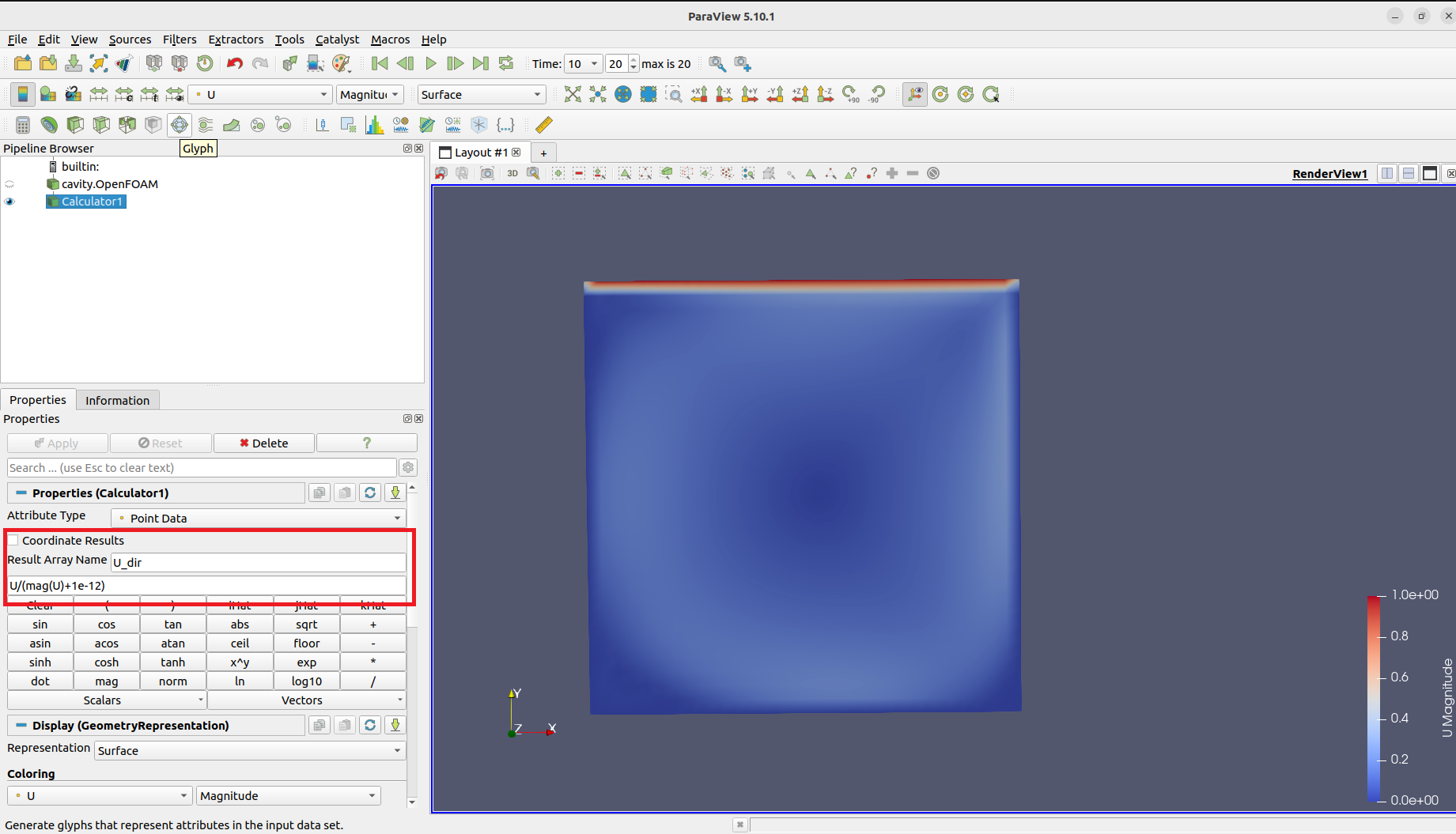Viewport: 1456px width, 834px height.
Task: Open the Sources menu
Action: click(x=130, y=40)
